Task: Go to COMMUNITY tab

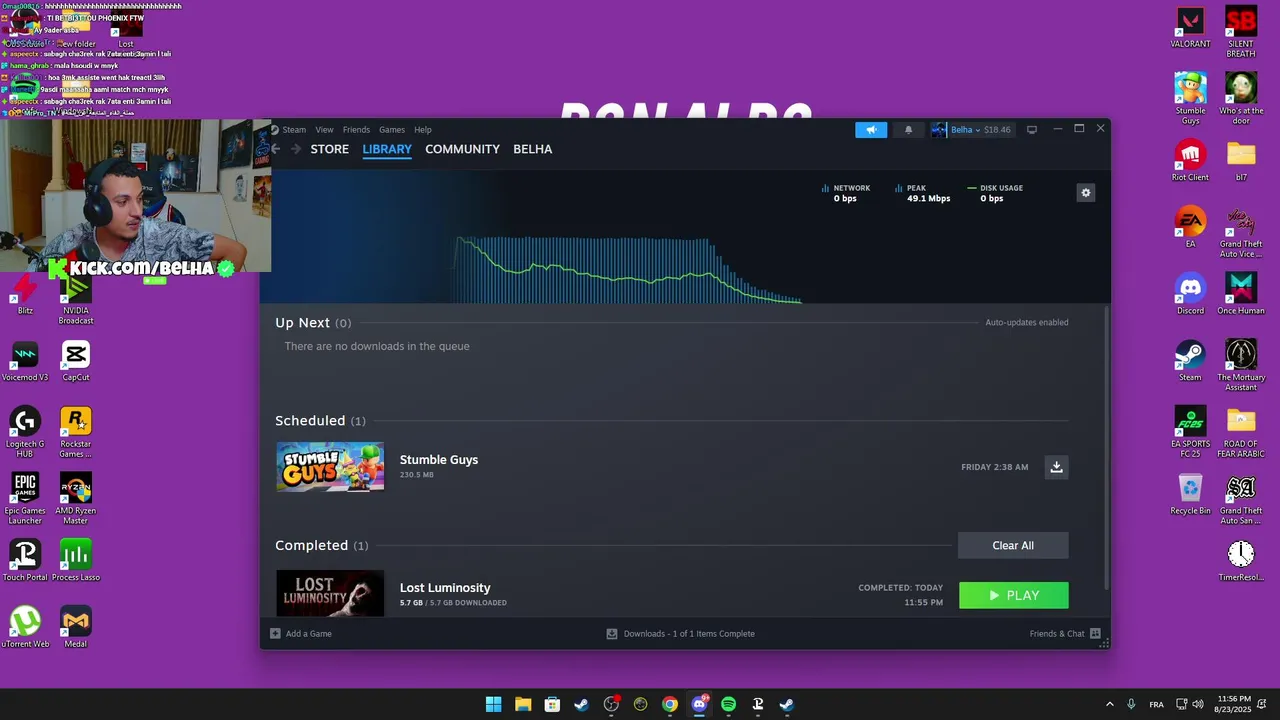Action: 462,149
